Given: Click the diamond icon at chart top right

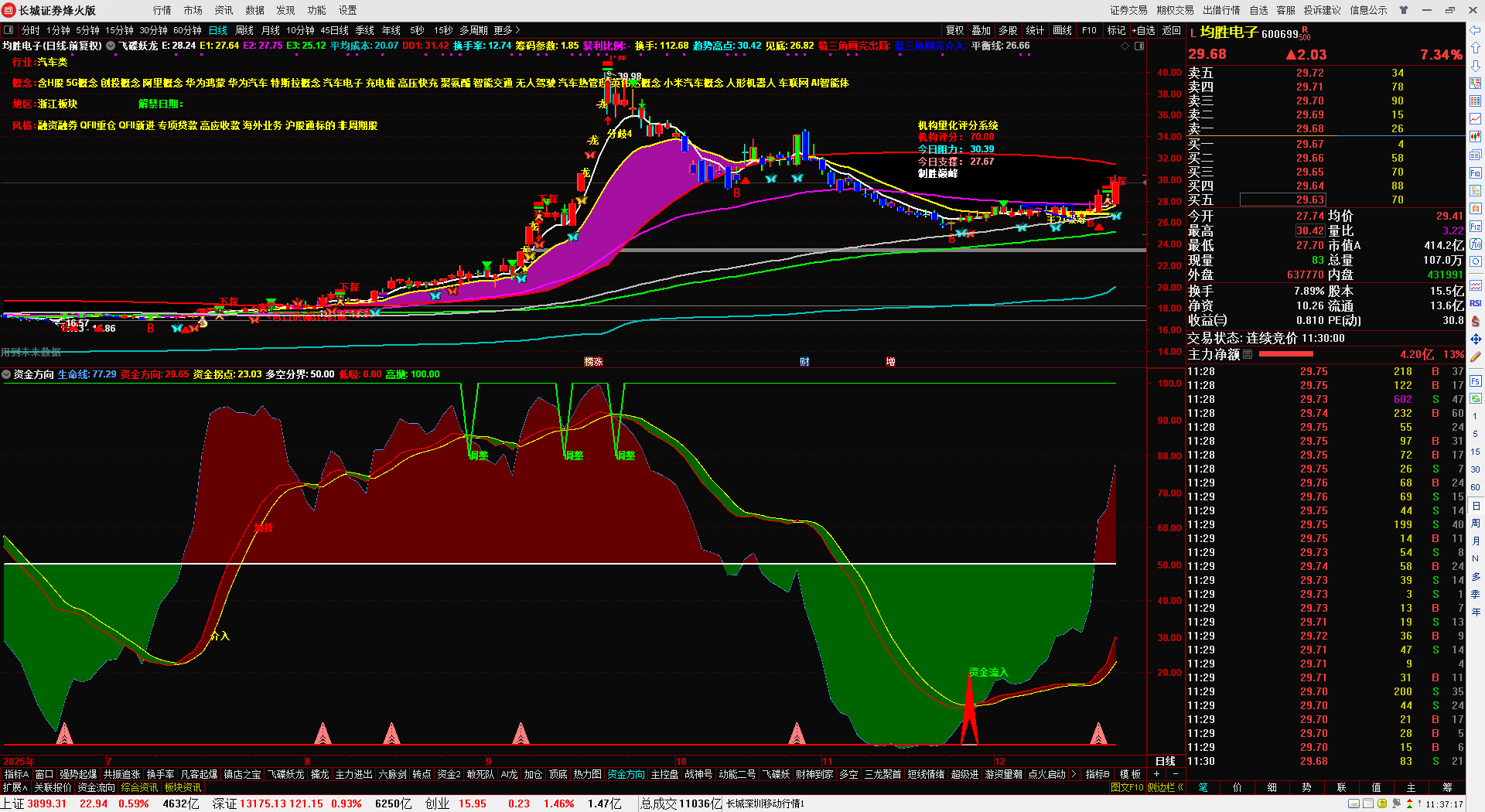Looking at the screenshot, I should click(x=1125, y=46).
